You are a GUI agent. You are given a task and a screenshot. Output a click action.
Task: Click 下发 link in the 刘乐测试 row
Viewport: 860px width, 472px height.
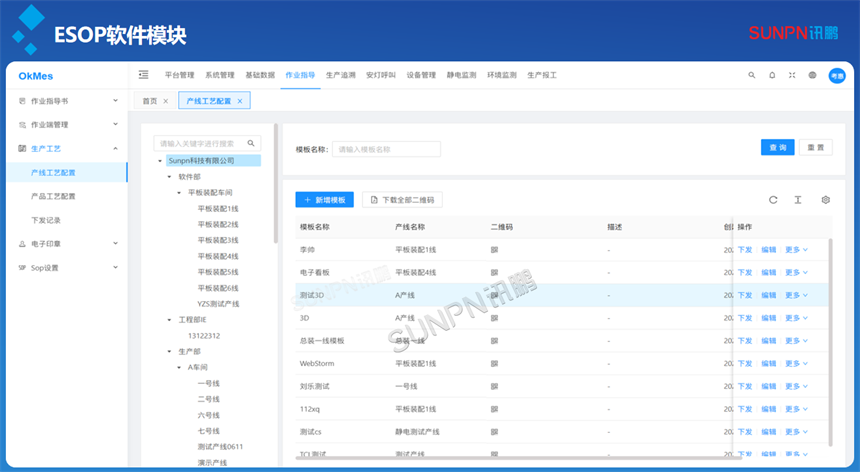[745, 386]
